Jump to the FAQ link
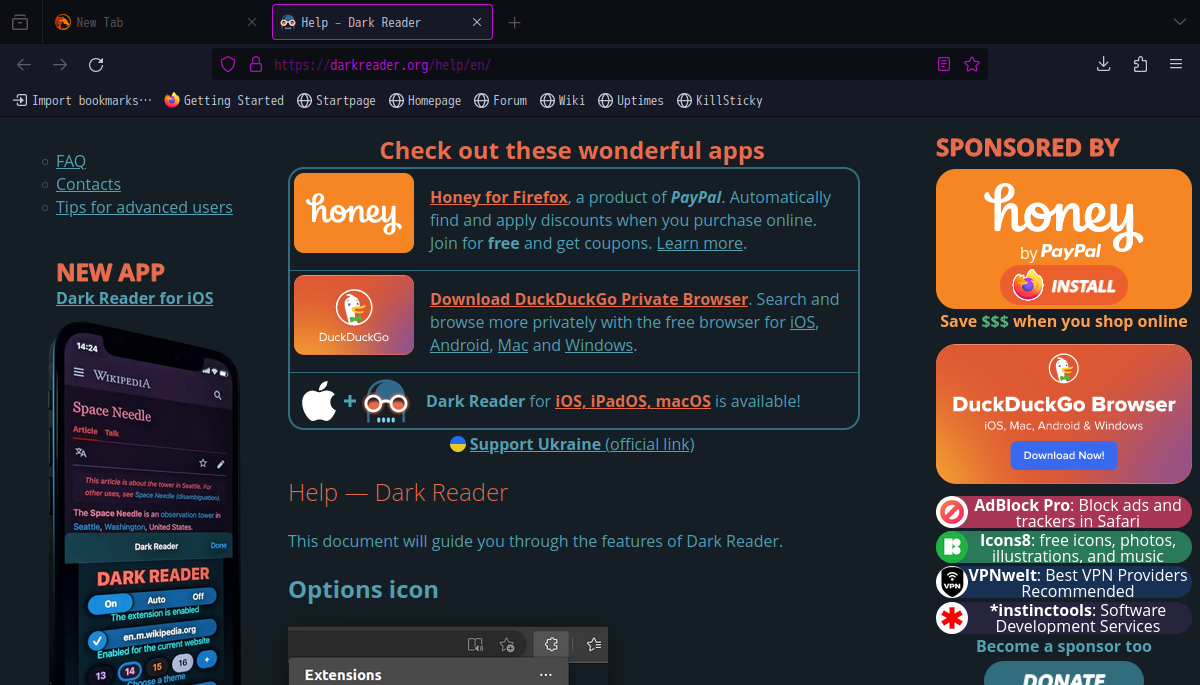The width and height of the screenshot is (1200, 685). (x=71, y=161)
